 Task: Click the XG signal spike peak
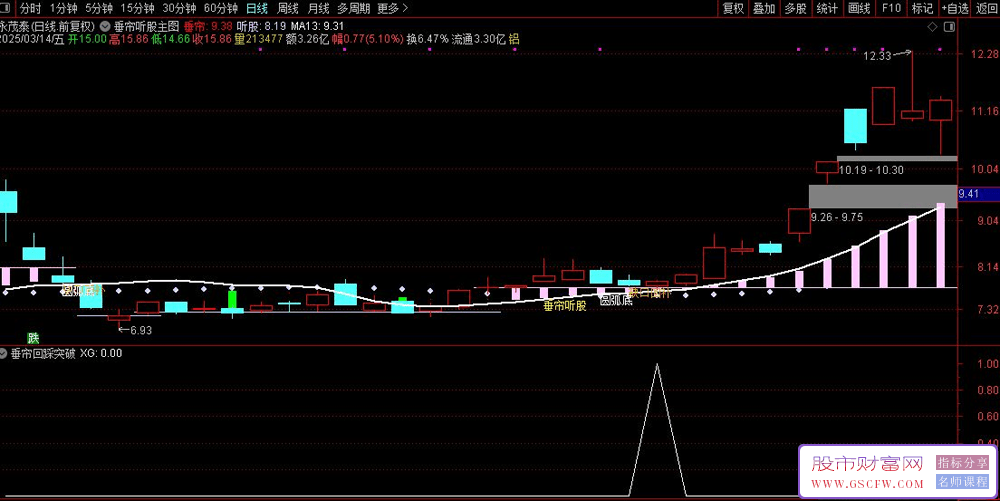[x=657, y=365]
